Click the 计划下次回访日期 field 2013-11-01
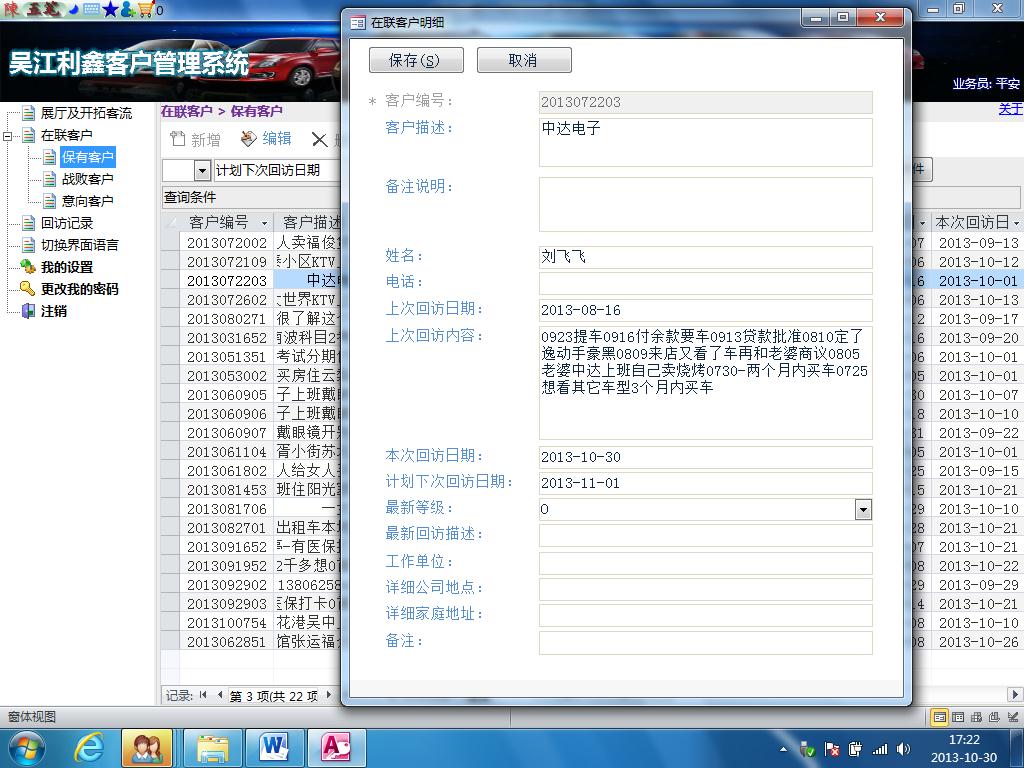 [x=705, y=483]
